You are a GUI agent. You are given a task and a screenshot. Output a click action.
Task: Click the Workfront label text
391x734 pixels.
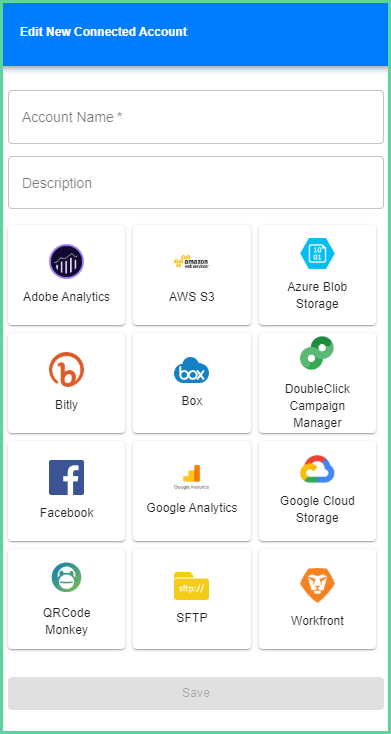point(317,621)
